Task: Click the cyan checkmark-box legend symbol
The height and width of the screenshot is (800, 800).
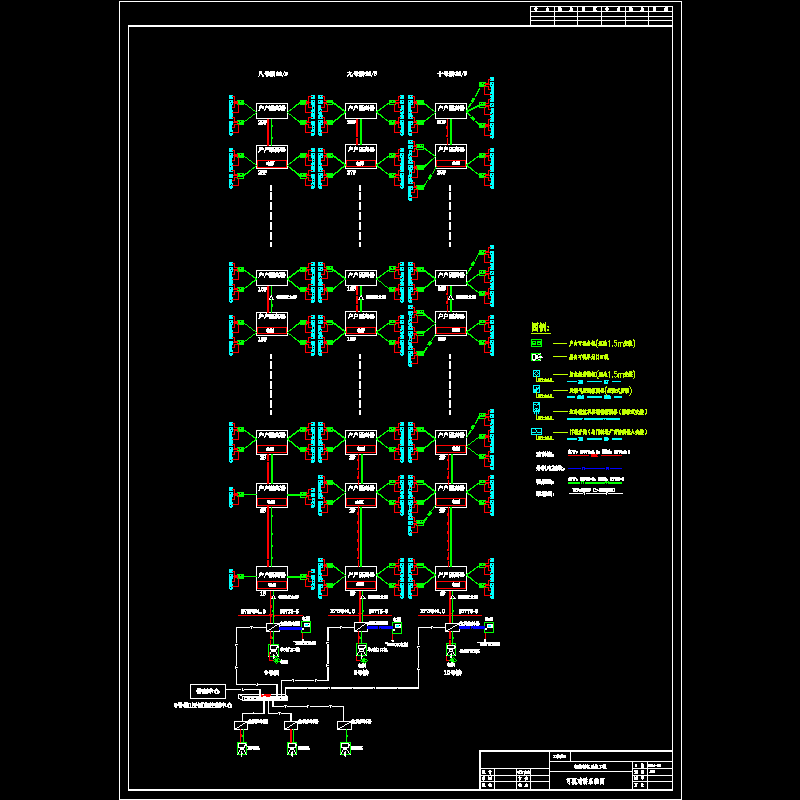Action: [537, 390]
